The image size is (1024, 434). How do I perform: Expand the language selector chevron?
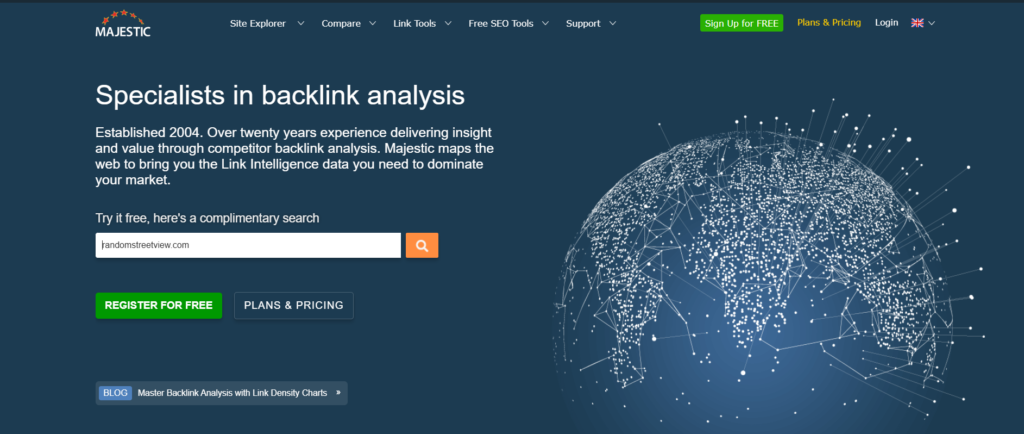(x=931, y=23)
